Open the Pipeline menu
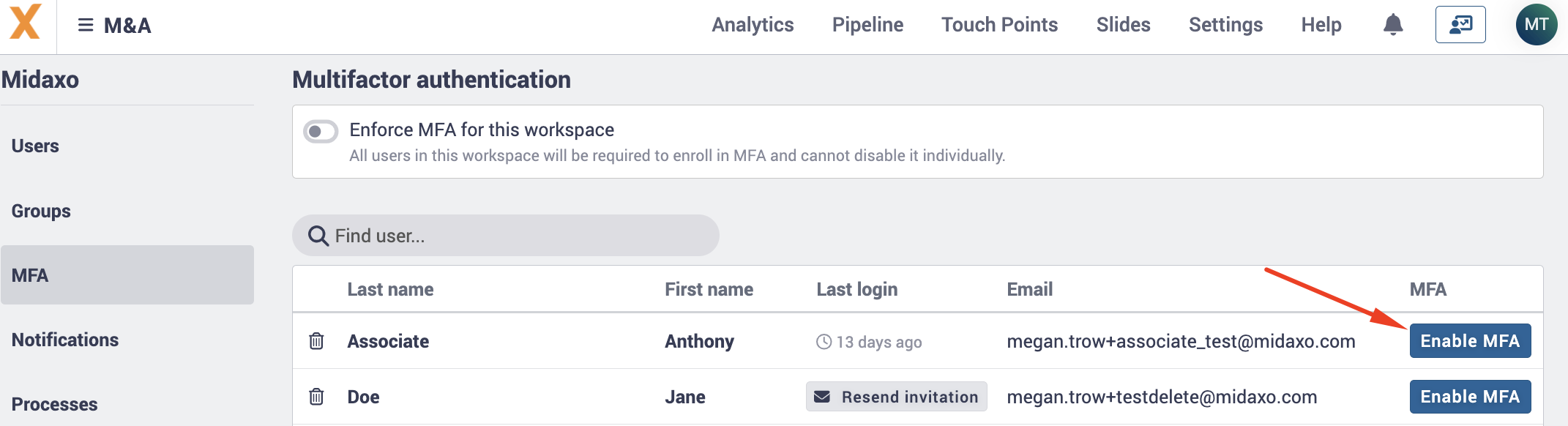This screenshot has width=1568, height=426. pos(867,25)
